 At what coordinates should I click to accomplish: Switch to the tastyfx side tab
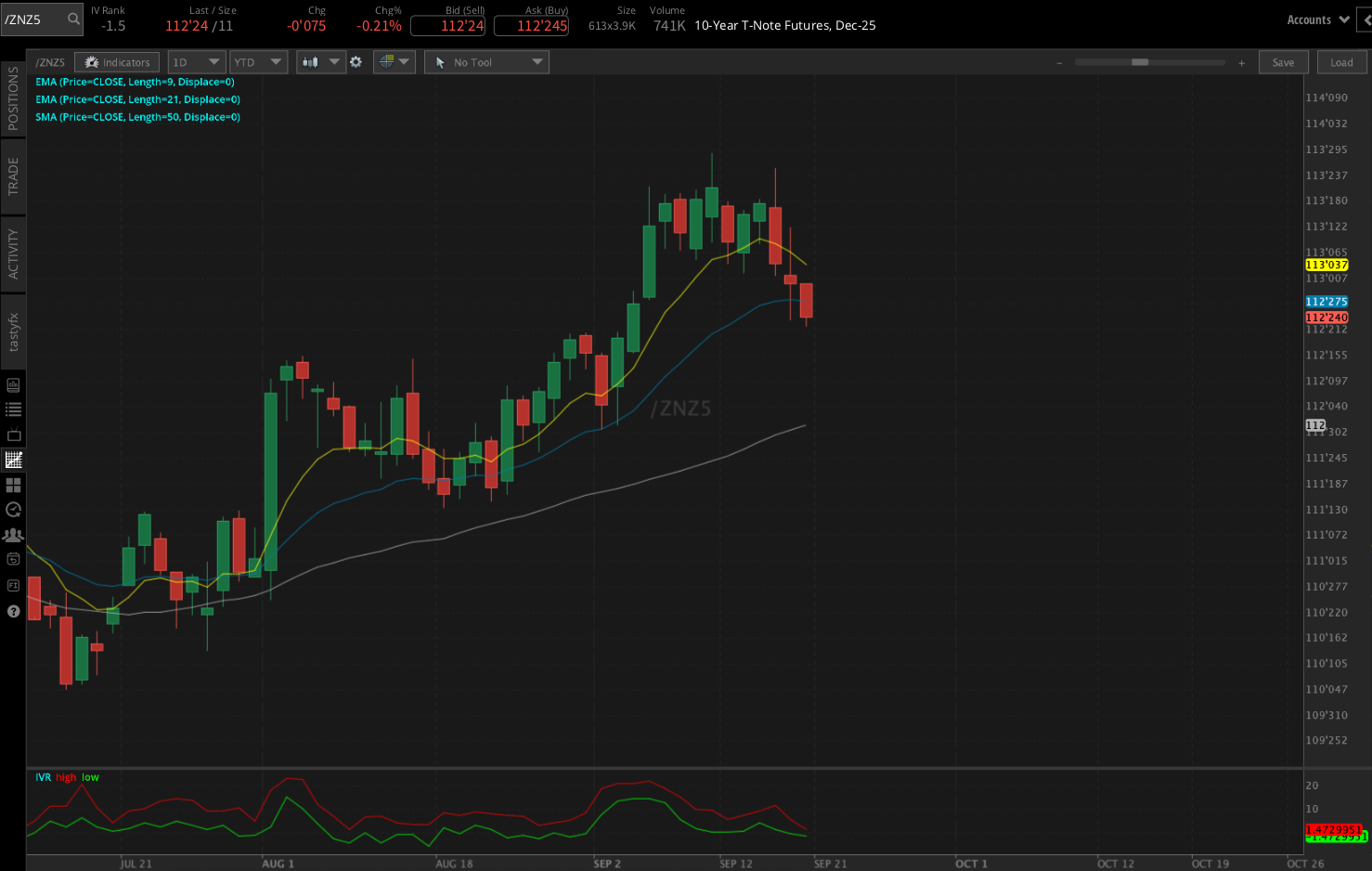pyautogui.click(x=13, y=331)
